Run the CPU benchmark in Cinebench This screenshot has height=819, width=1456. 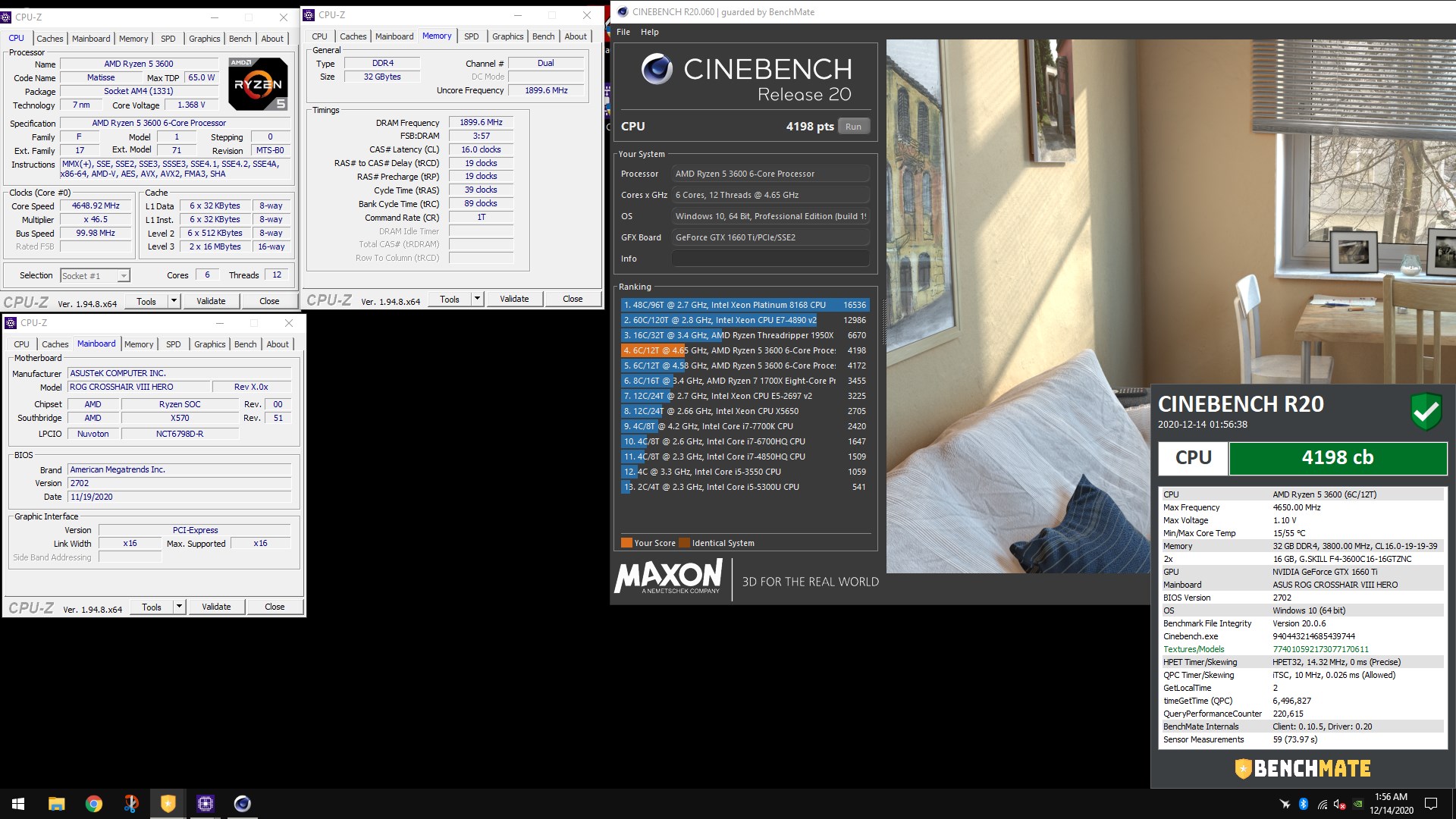click(x=853, y=127)
